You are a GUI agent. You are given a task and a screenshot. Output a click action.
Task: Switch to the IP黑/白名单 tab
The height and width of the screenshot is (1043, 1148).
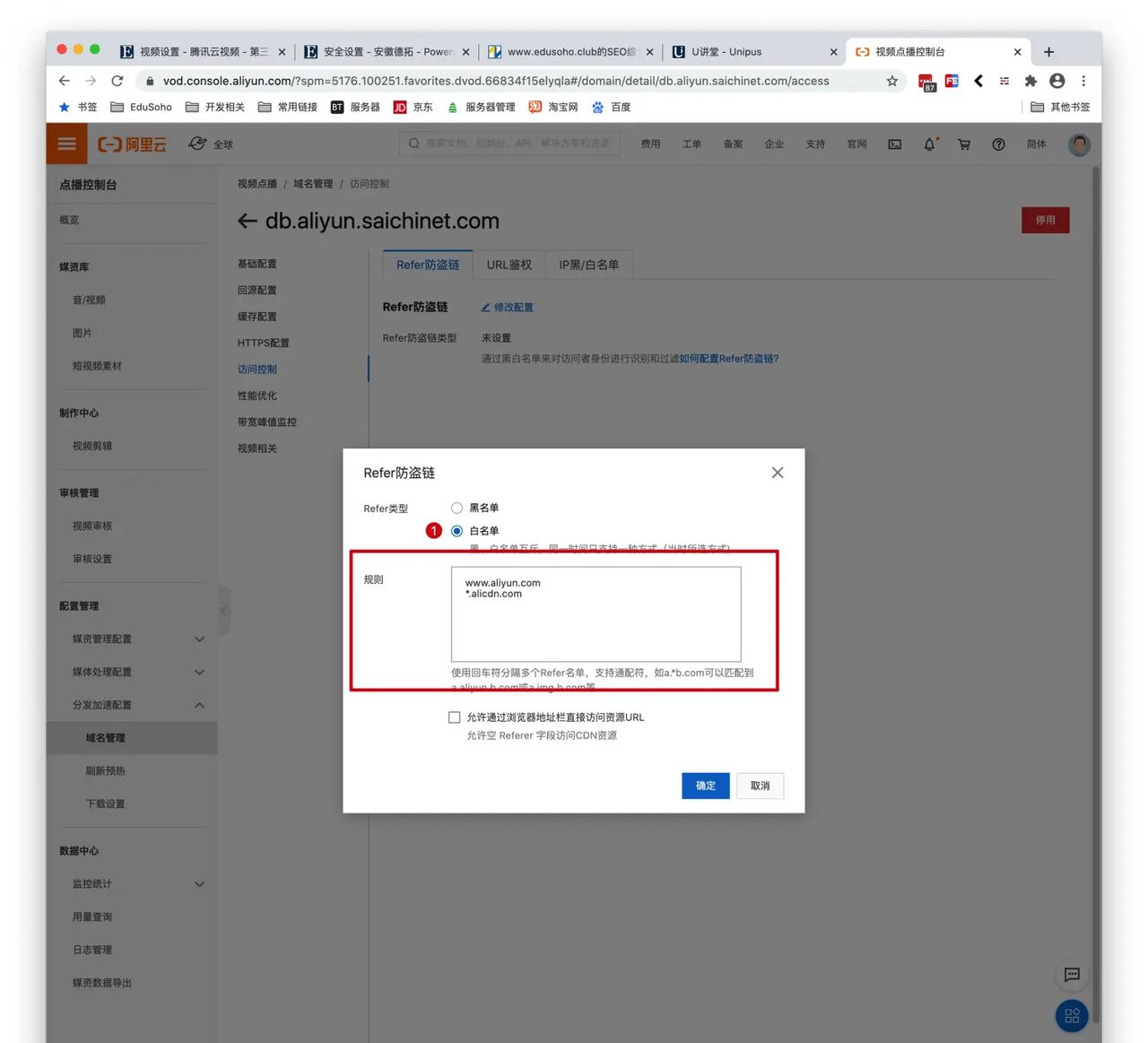[x=589, y=265]
